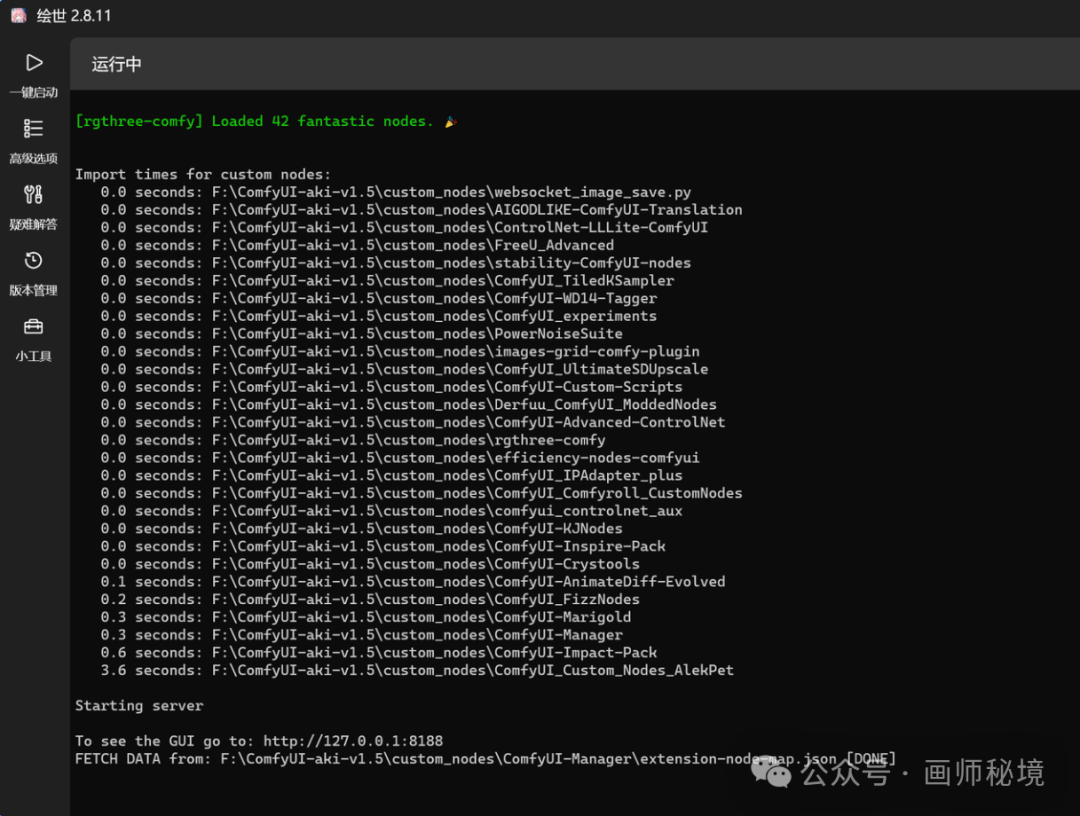
Task: Click the stability-ComfyUI-nodes log line
Action: 395,263
